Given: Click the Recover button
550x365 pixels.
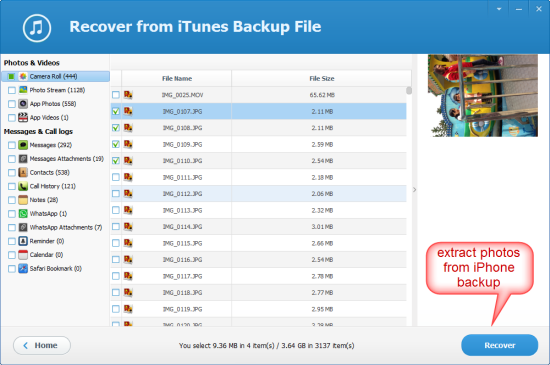Looking at the screenshot, I should 499,345.
